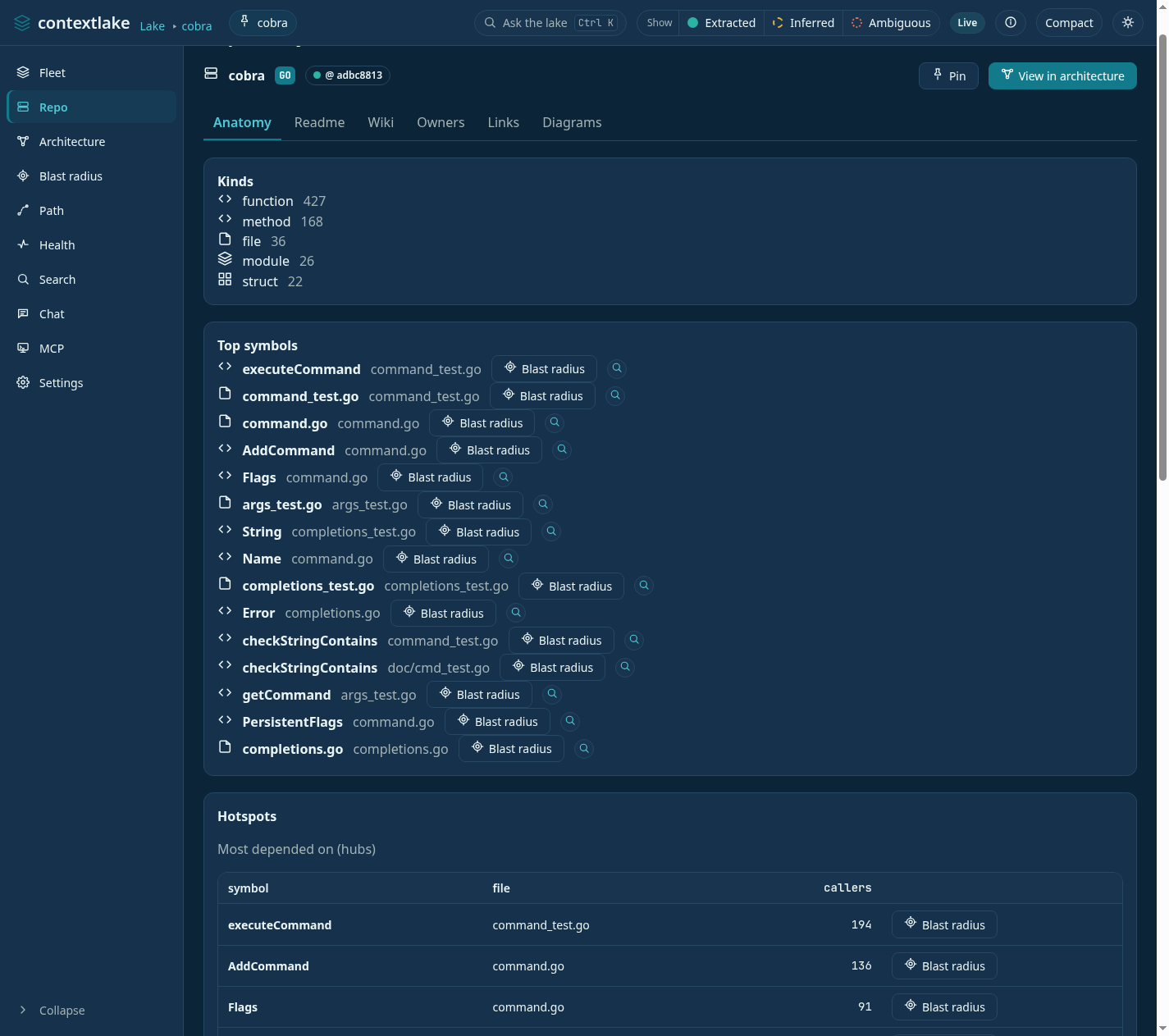Switch to the Wiki tab

(381, 122)
